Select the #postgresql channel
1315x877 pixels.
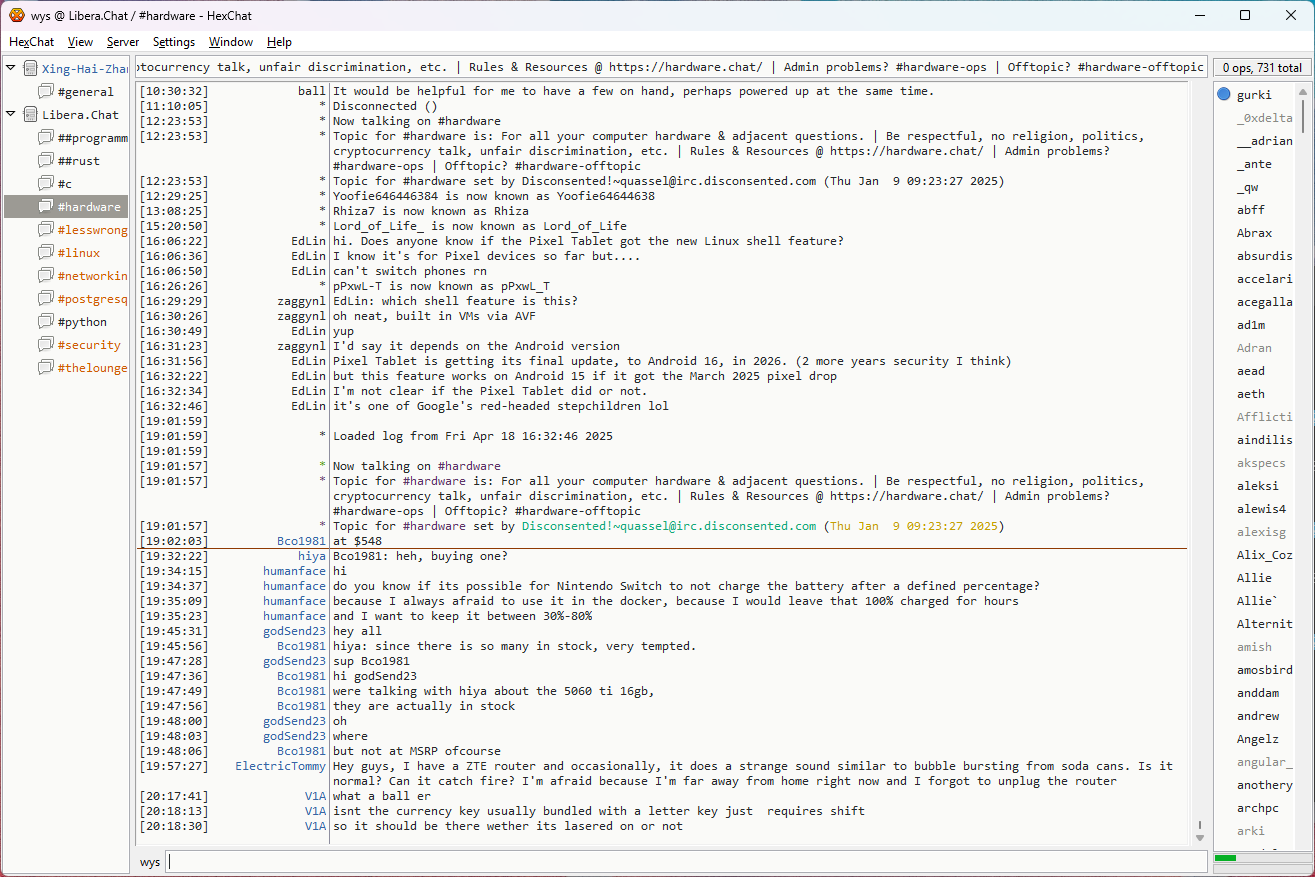tap(92, 299)
